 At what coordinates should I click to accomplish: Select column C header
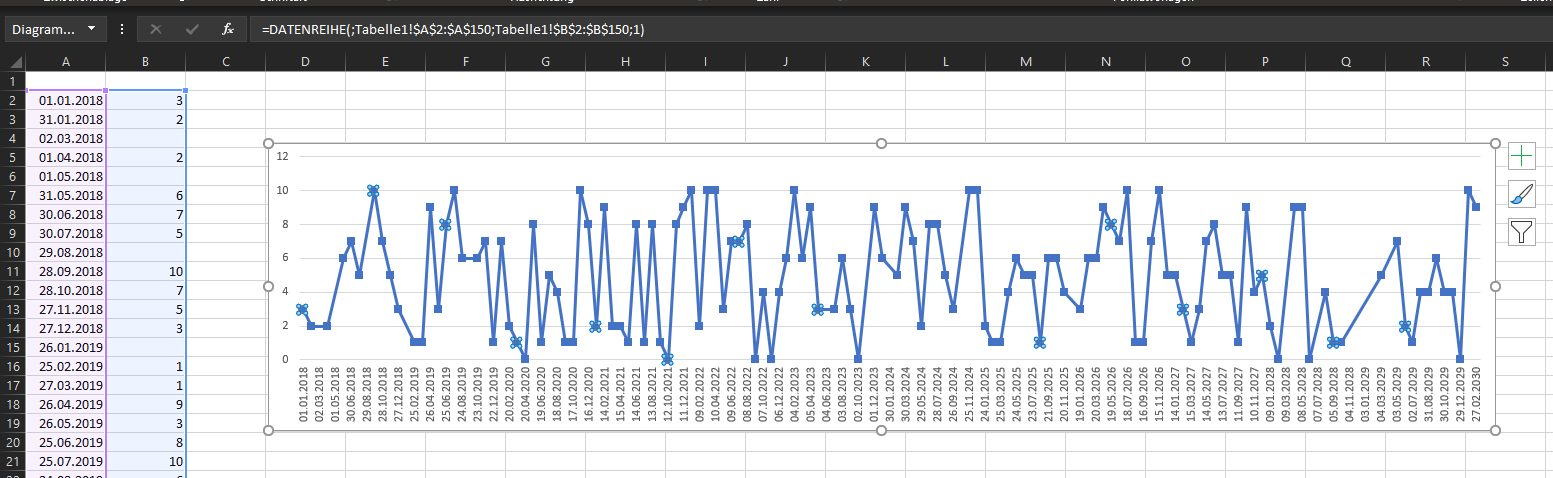coord(226,61)
